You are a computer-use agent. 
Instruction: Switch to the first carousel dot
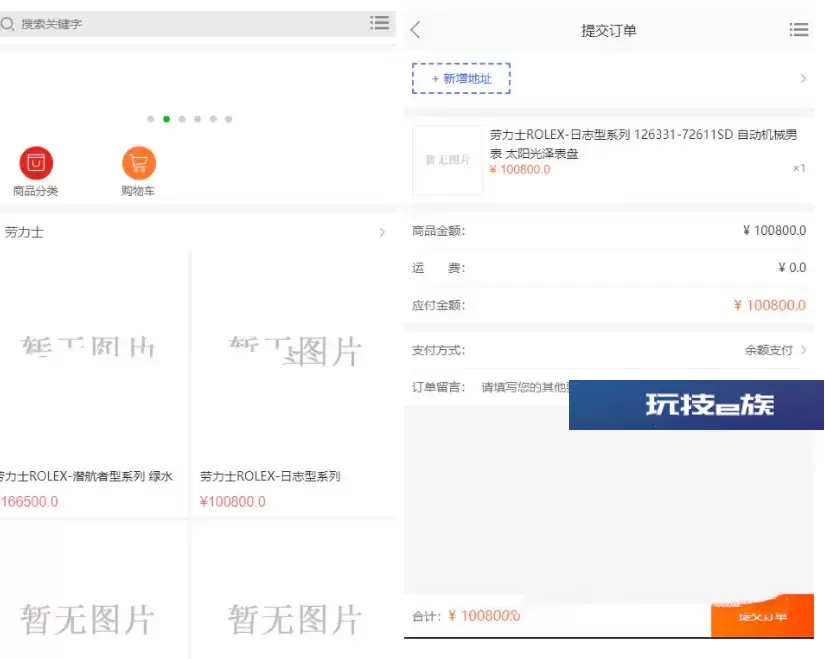pos(151,119)
